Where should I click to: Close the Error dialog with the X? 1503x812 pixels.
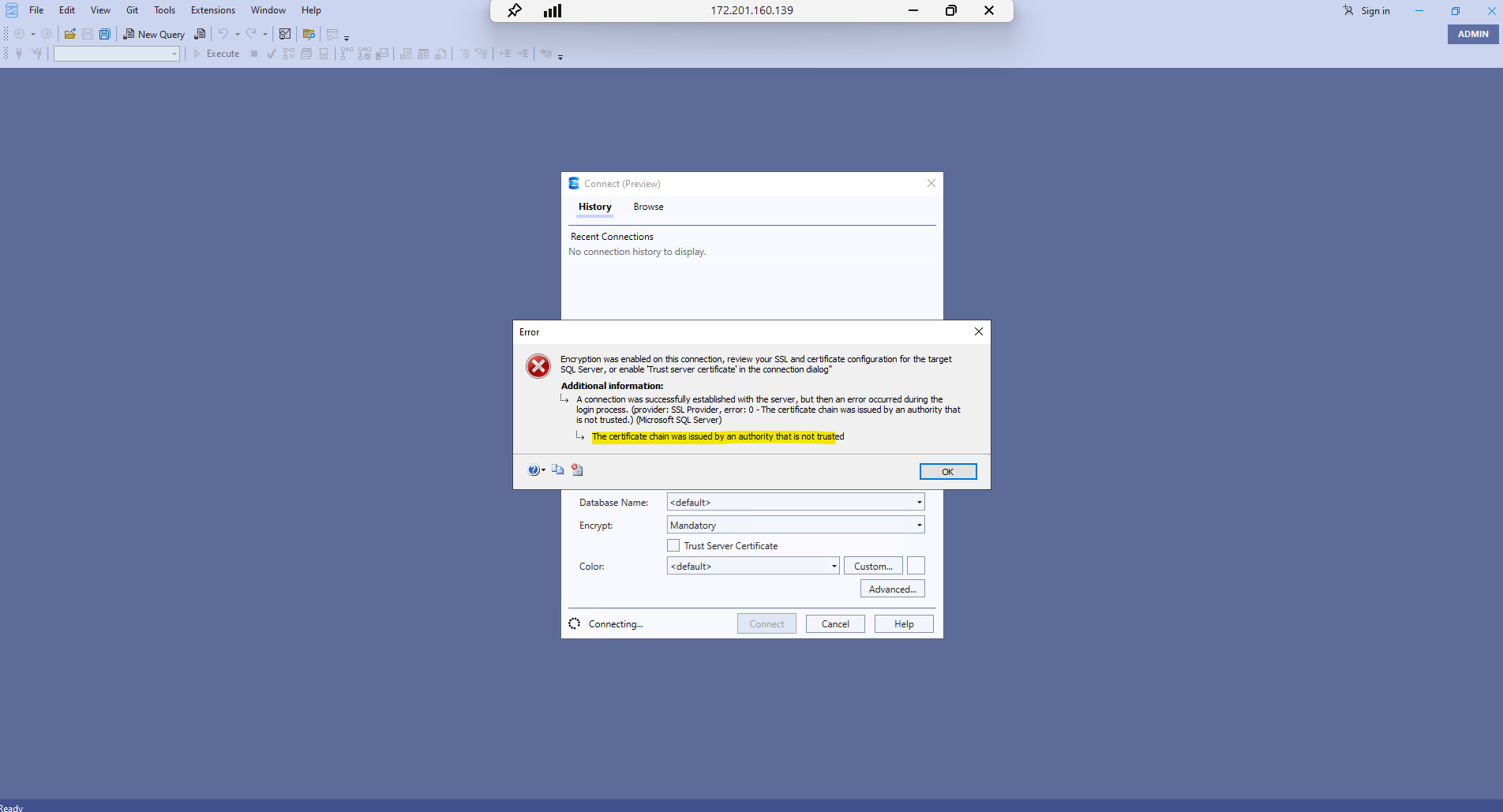979,331
